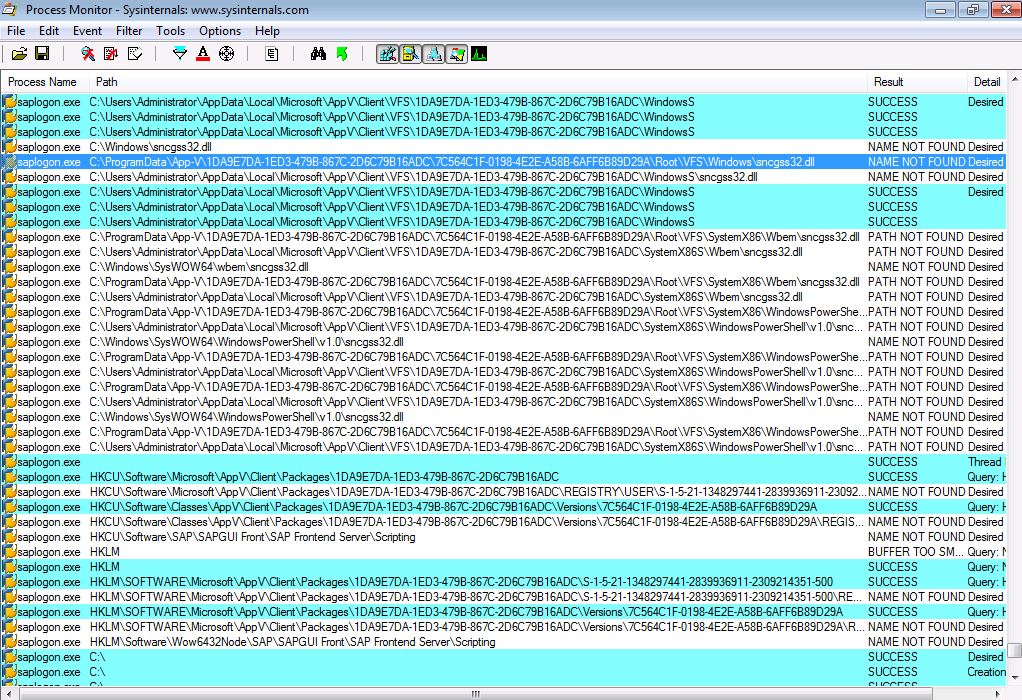Open the Filter dialog via funnel icon
The width and height of the screenshot is (1022, 700).
click(181, 53)
